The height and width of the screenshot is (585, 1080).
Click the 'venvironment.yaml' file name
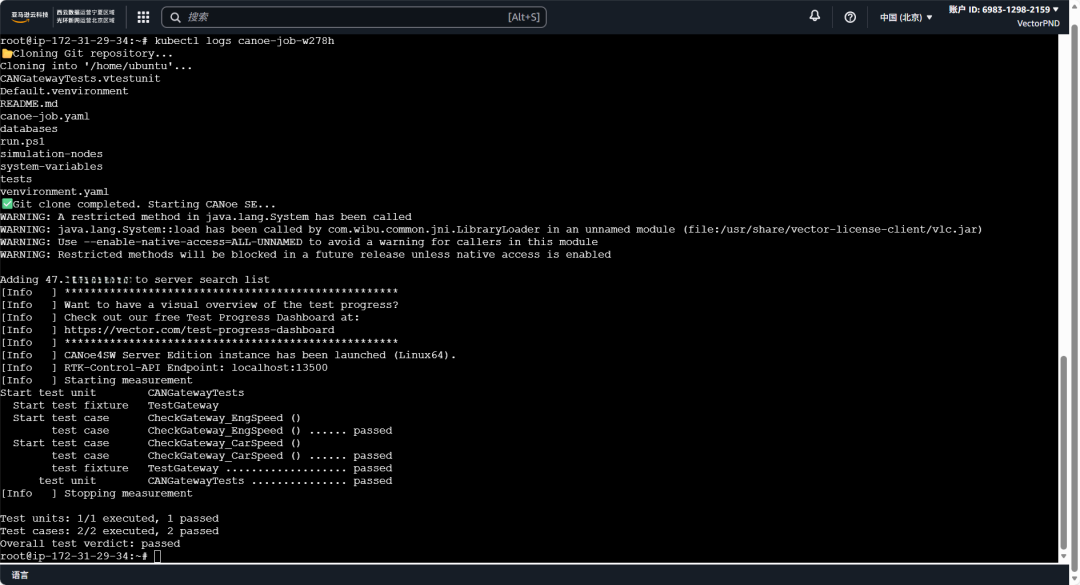click(54, 192)
